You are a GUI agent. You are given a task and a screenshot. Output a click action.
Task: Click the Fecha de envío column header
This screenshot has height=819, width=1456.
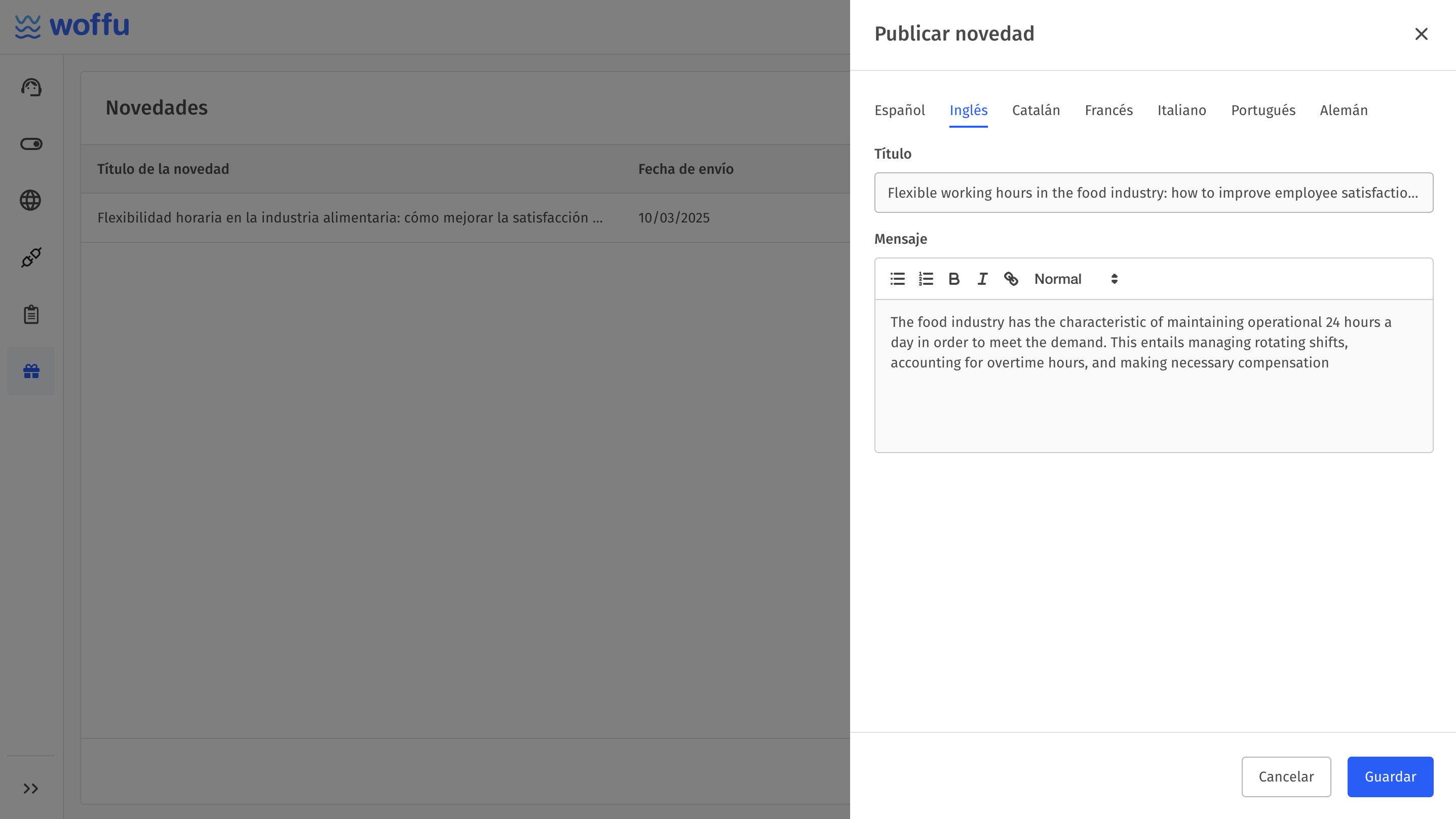coord(685,169)
